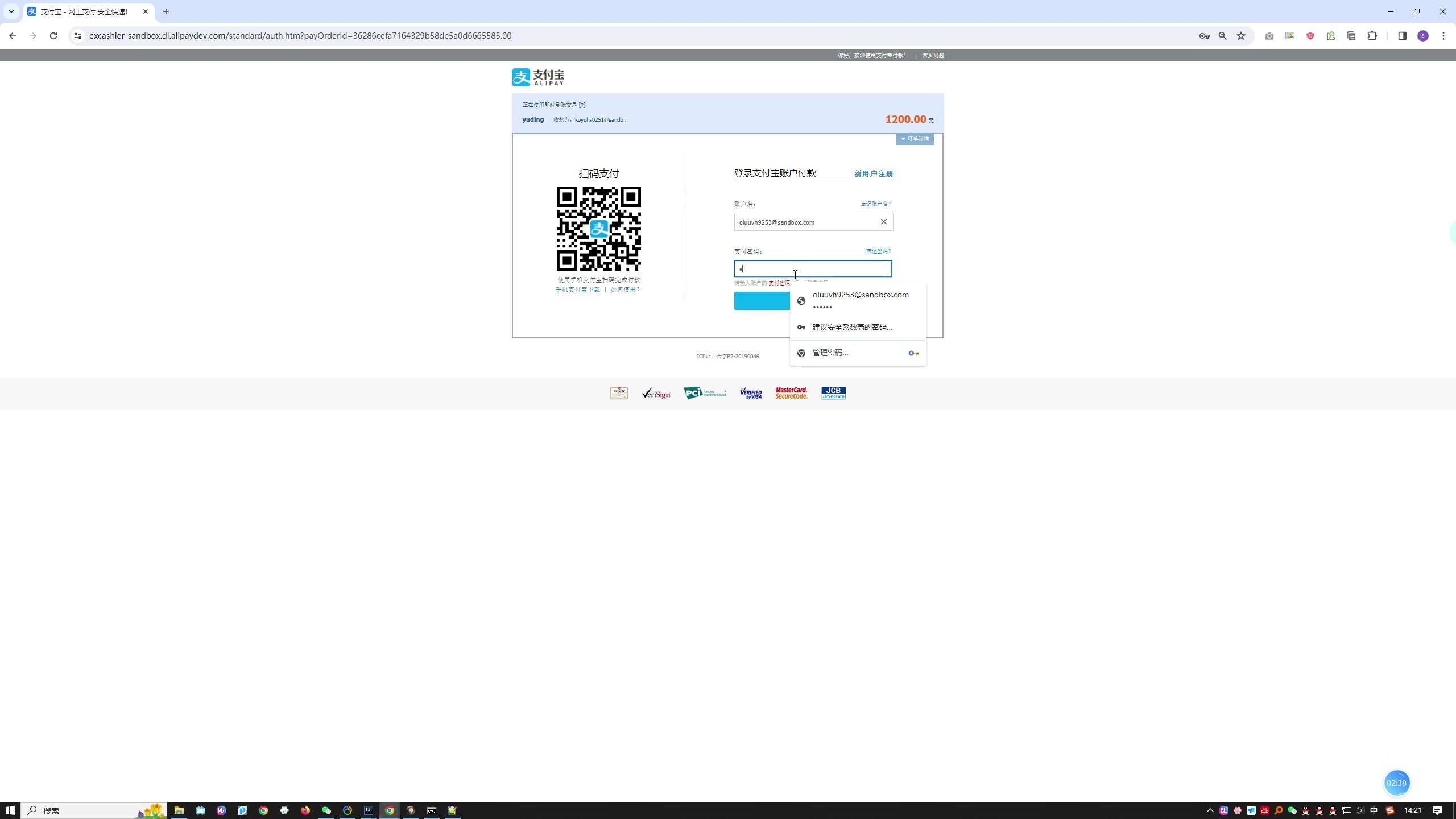Click the question mark help beside 即时到账交易

pyautogui.click(x=582, y=105)
